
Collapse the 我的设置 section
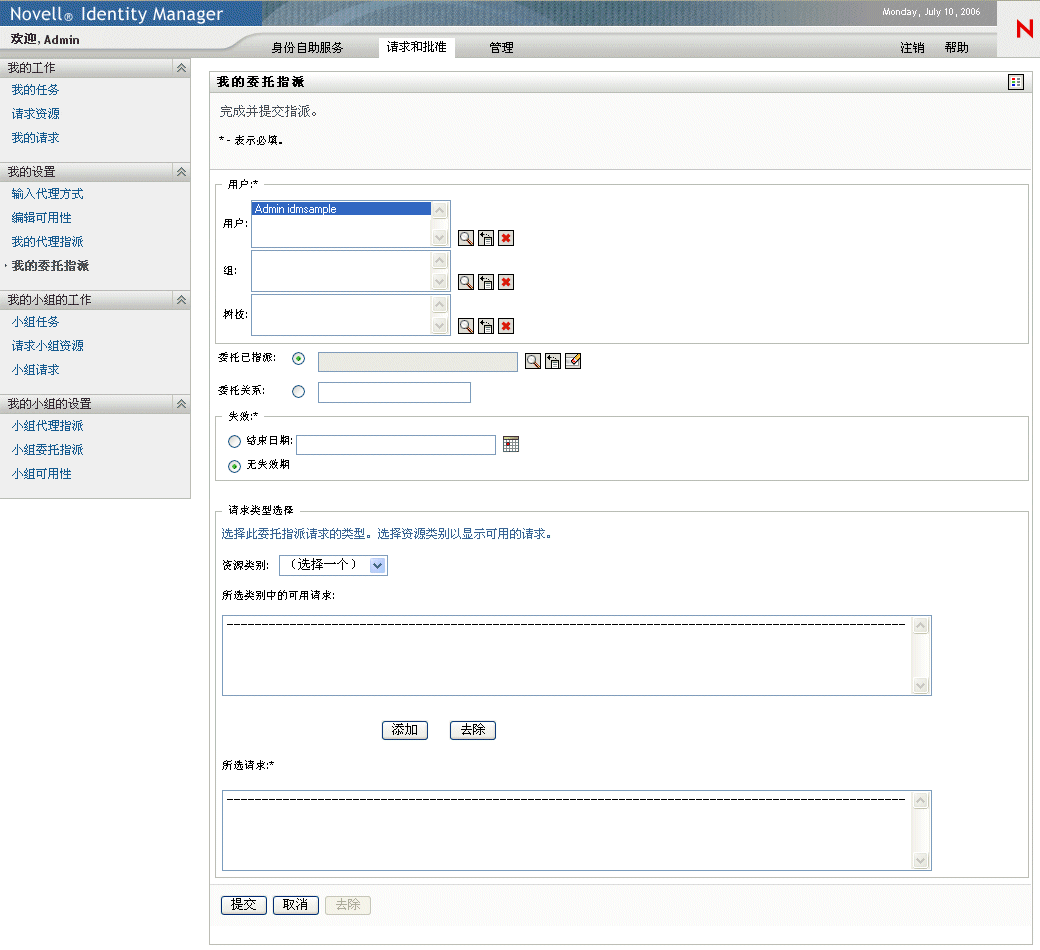(x=181, y=172)
